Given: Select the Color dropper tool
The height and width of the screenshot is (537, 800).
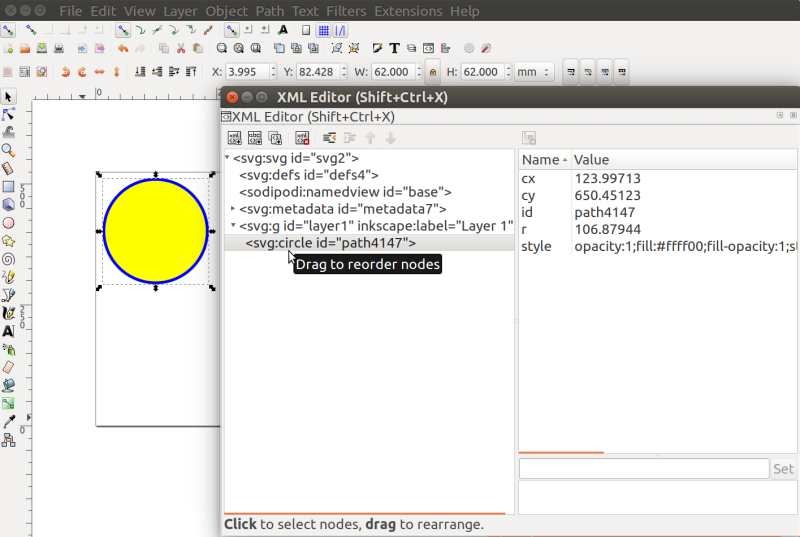Looking at the screenshot, I should [8, 421].
